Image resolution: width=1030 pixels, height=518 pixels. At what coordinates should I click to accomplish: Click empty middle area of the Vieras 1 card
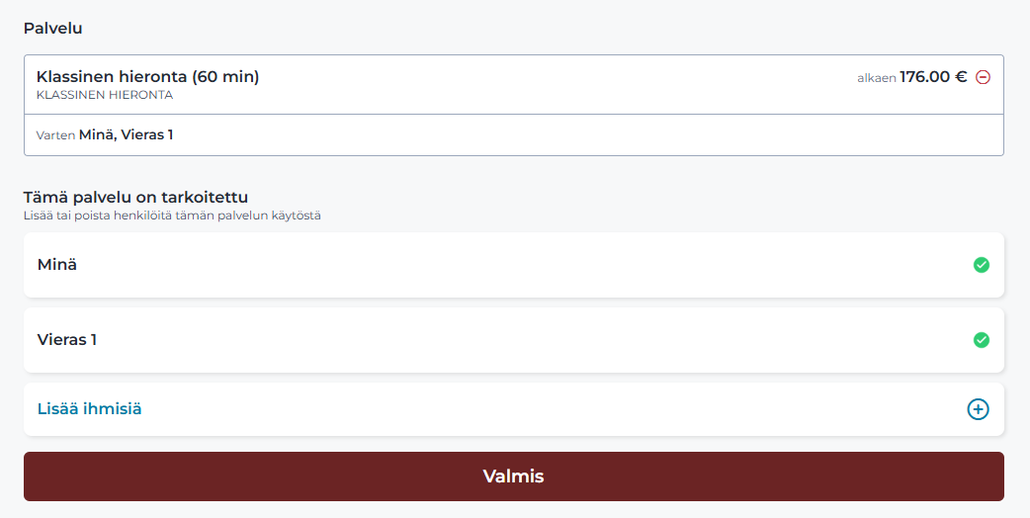click(514, 340)
